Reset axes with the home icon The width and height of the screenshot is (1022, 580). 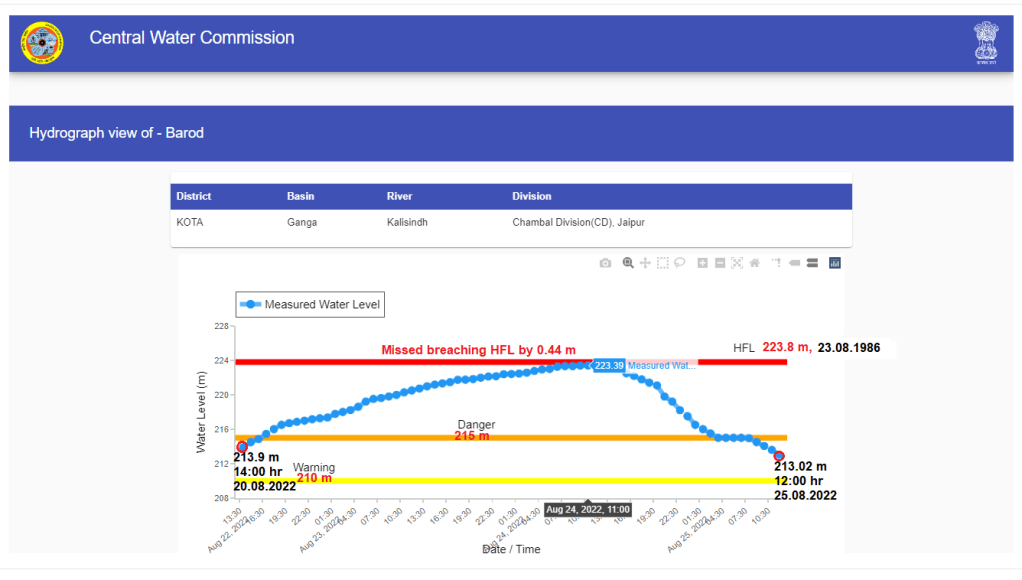[x=754, y=263]
